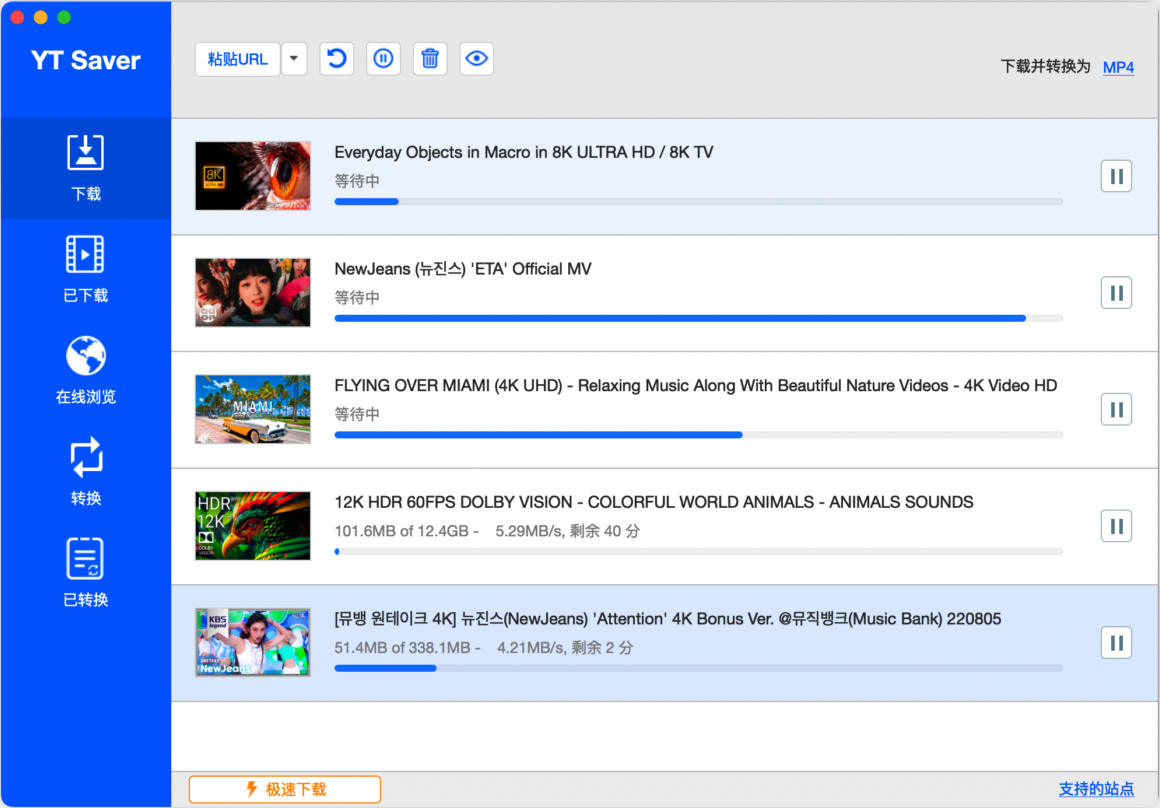The image size is (1160, 808).
Task: Close the window with red button
Action: [x=18, y=17]
